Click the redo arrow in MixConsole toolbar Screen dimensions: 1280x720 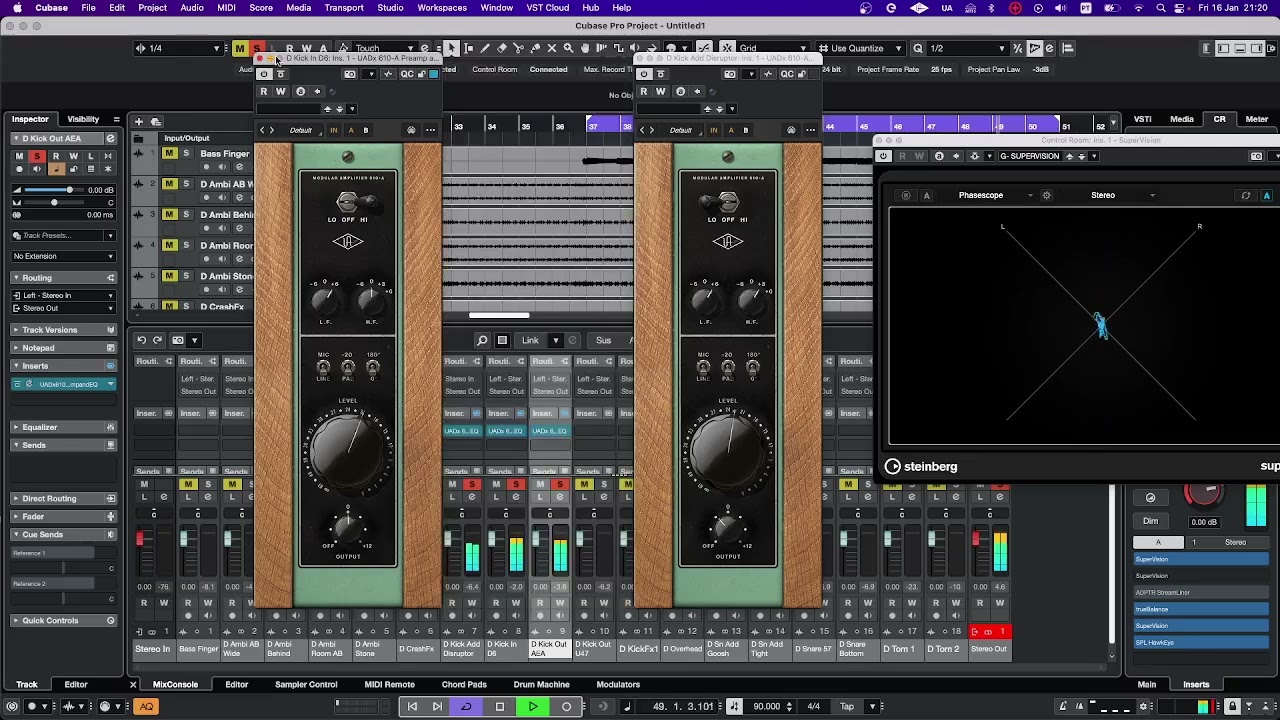pyautogui.click(x=159, y=340)
